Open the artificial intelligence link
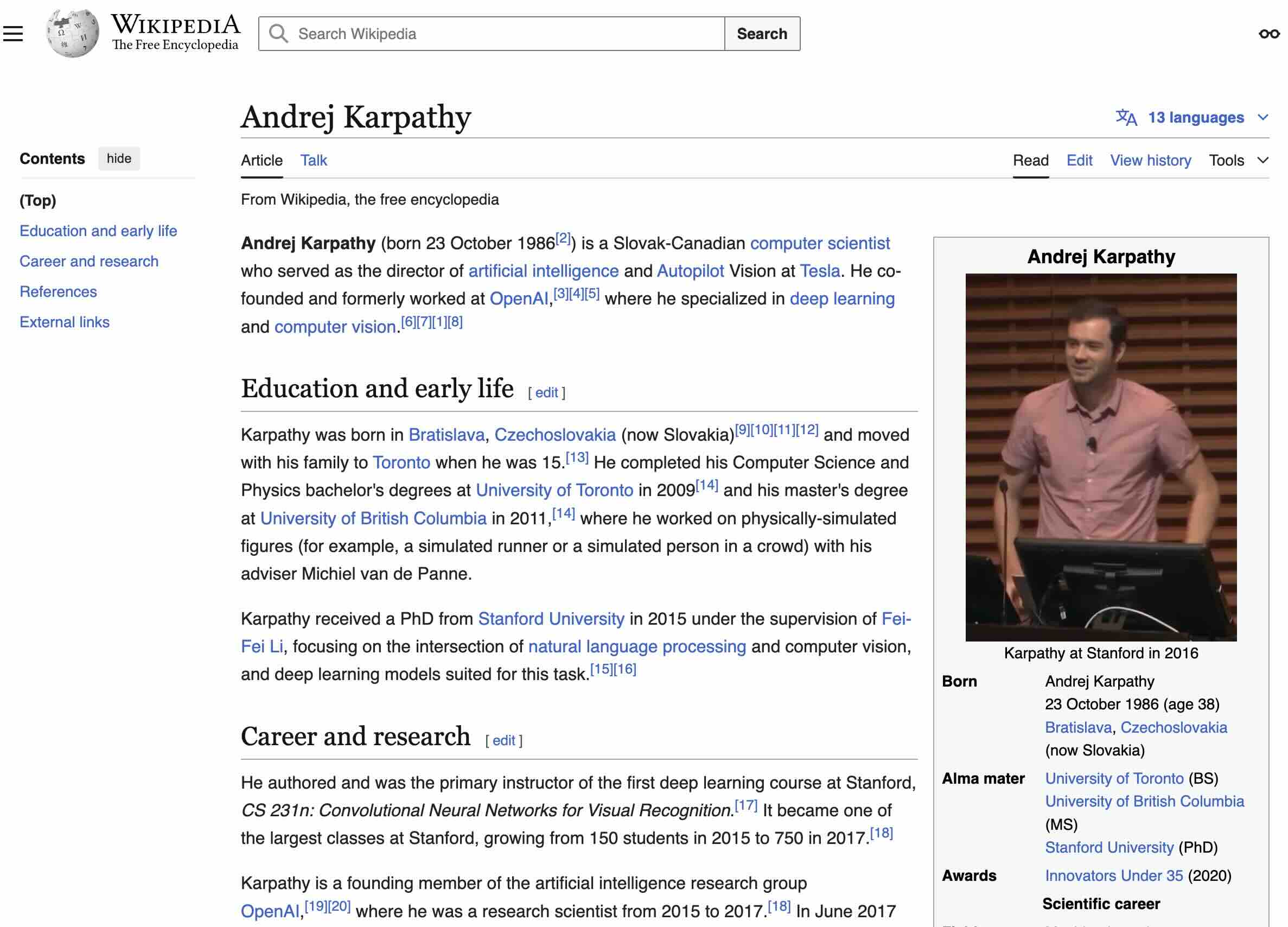This screenshot has height=927, width=1288. point(543,271)
